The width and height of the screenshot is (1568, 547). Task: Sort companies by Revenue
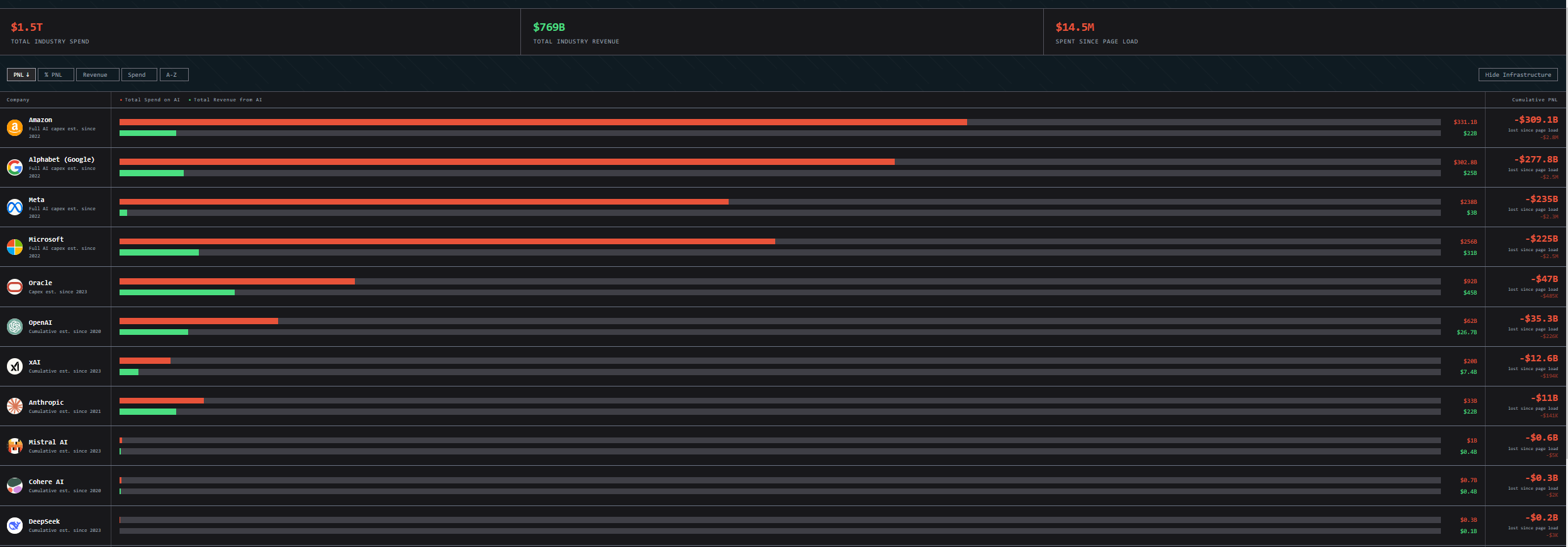click(98, 74)
